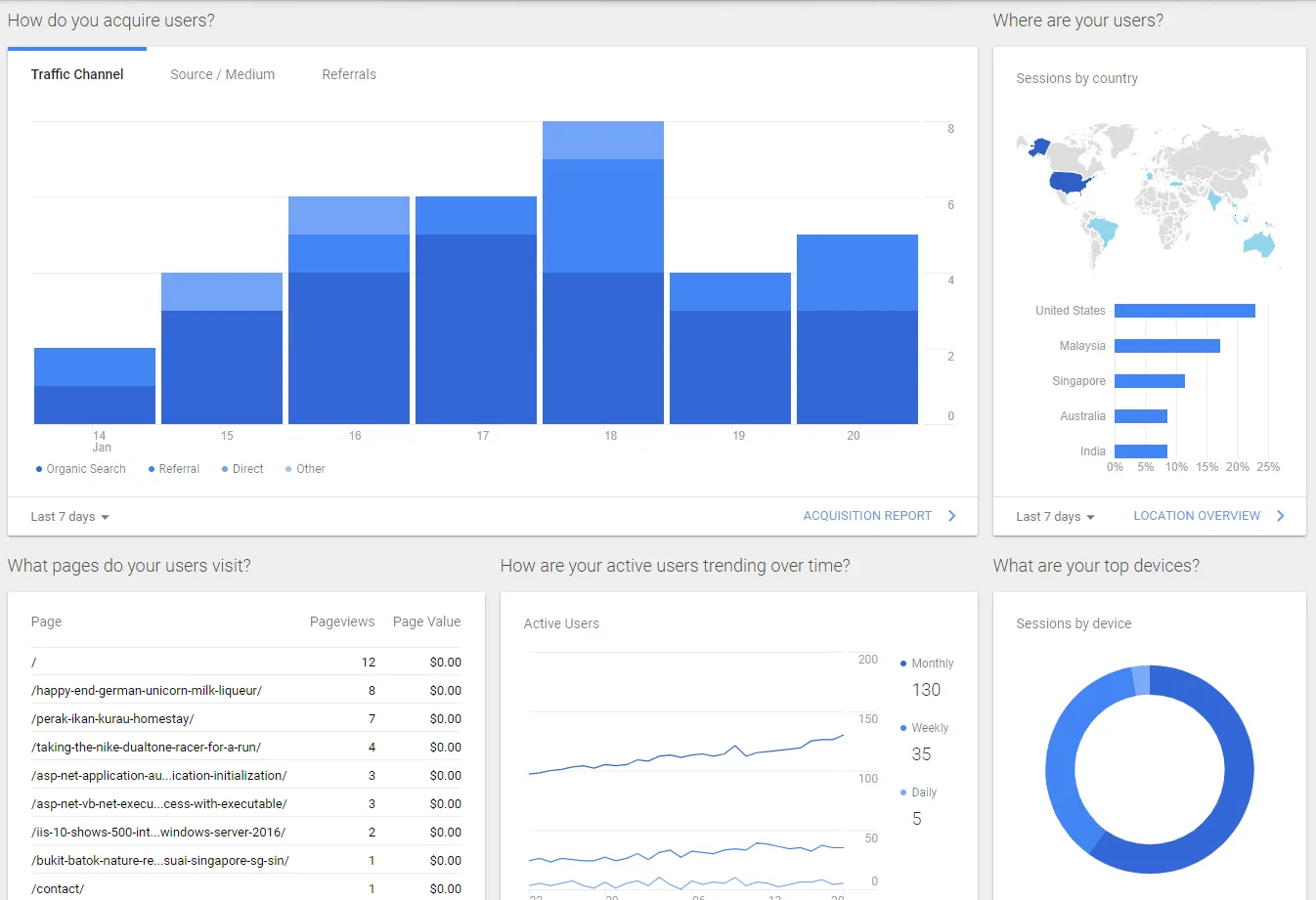Select the Jan 20 bar in the traffic chart

point(857,329)
